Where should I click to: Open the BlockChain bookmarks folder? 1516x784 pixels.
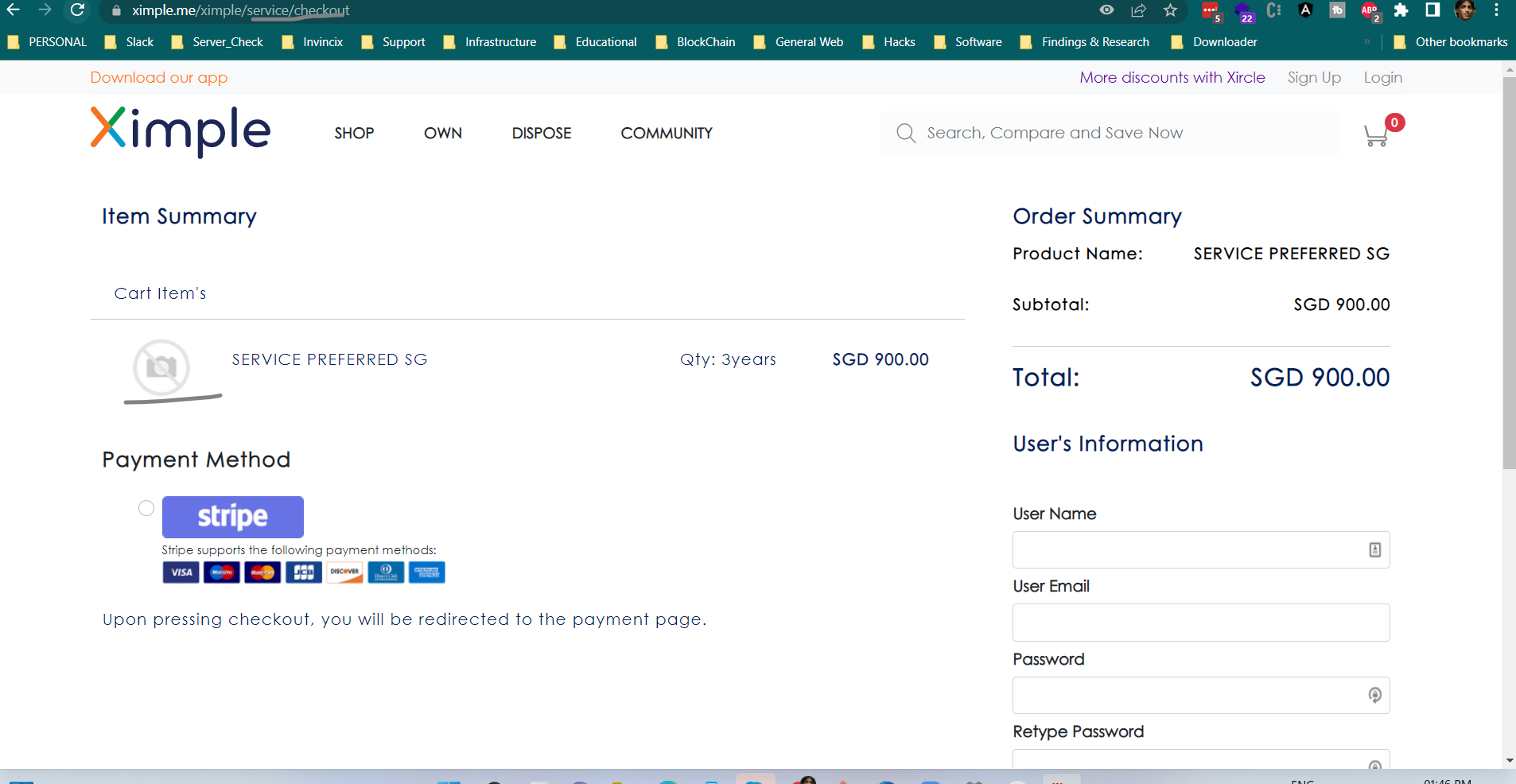pyautogui.click(x=695, y=42)
